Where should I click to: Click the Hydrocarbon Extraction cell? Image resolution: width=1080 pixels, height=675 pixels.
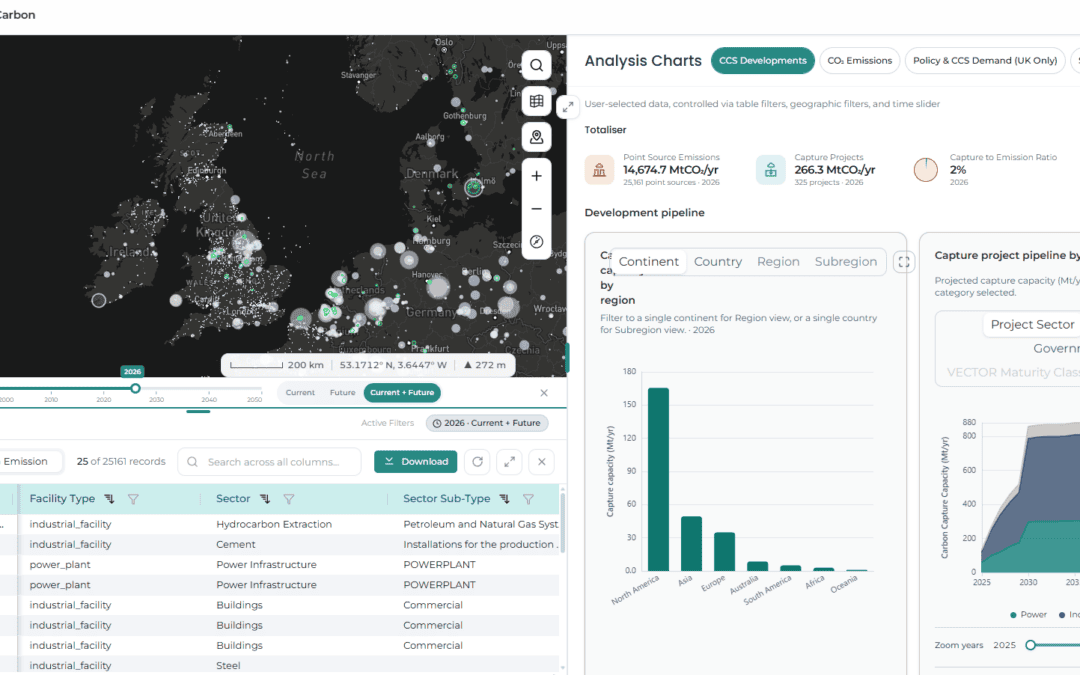click(x=274, y=524)
